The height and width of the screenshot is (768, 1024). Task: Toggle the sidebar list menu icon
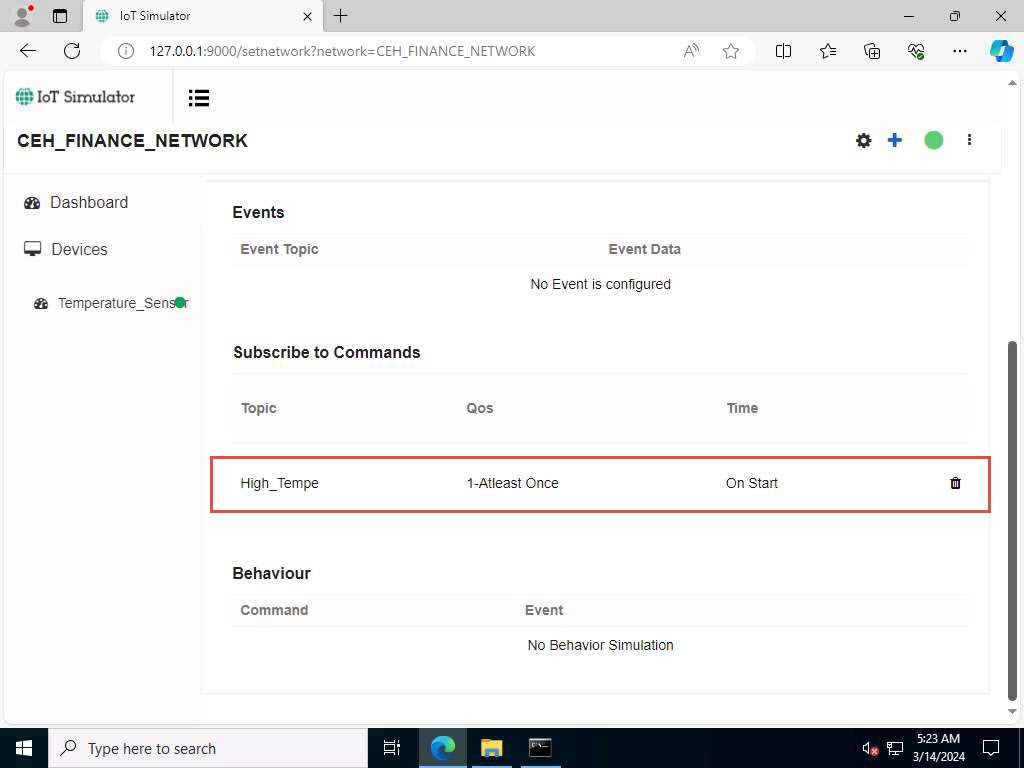click(x=199, y=98)
